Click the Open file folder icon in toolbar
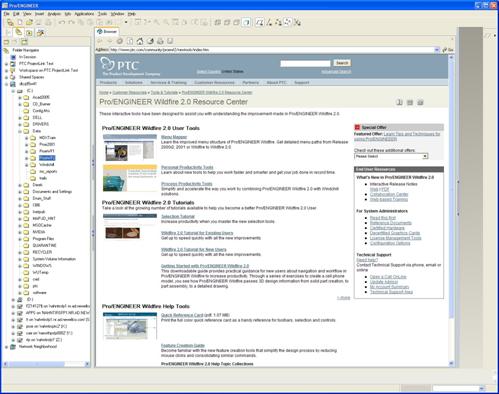The image size is (499, 394). click(x=29, y=22)
